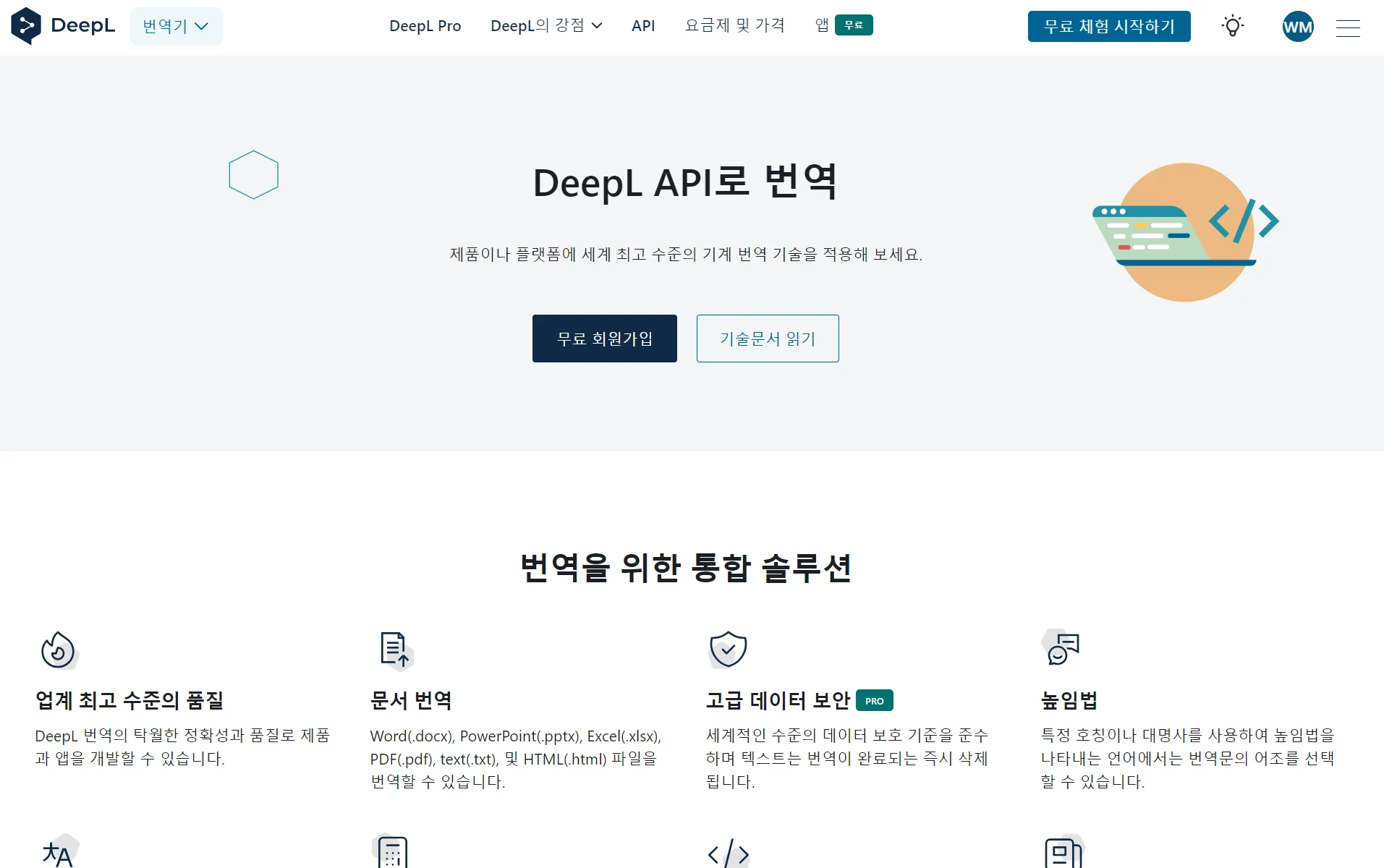The width and height of the screenshot is (1384, 868).
Task: Click the 문서 번역 heading
Action: pos(411,700)
